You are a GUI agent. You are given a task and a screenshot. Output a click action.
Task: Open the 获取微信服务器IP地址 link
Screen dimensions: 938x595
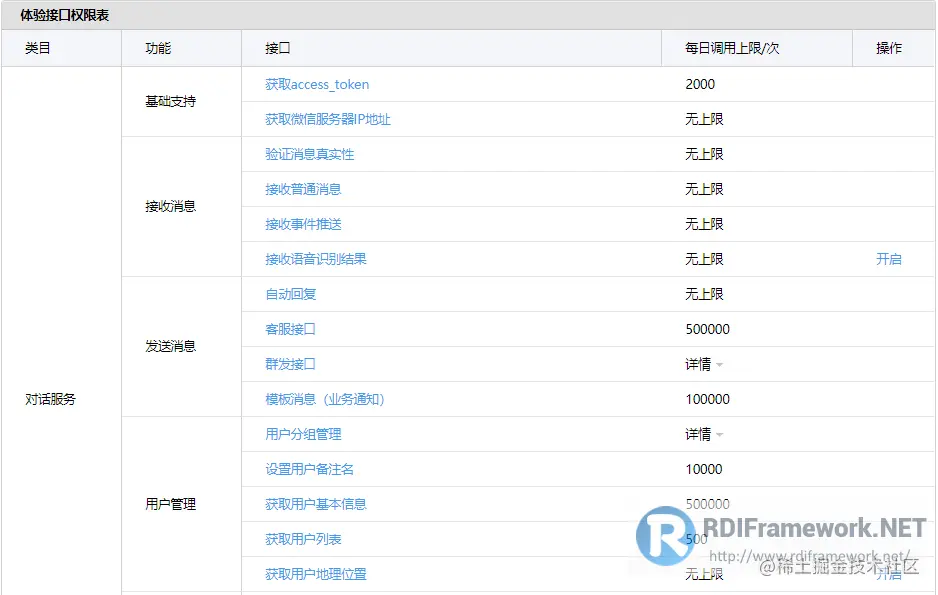click(x=328, y=119)
